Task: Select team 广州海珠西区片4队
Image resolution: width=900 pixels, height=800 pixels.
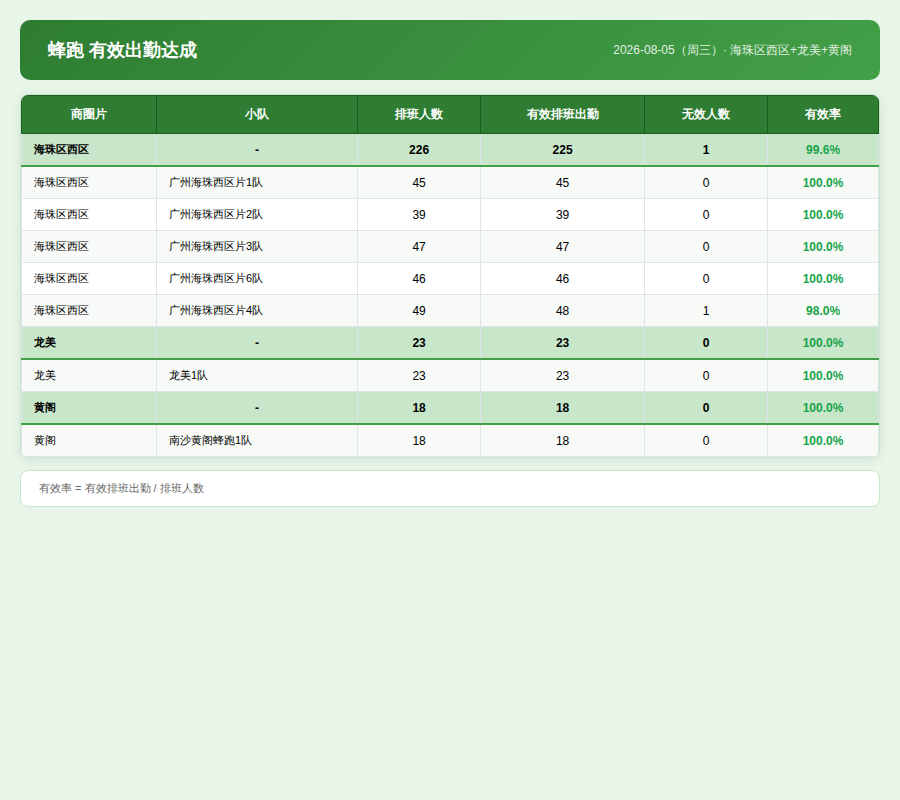Action: (x=216, y=310)
